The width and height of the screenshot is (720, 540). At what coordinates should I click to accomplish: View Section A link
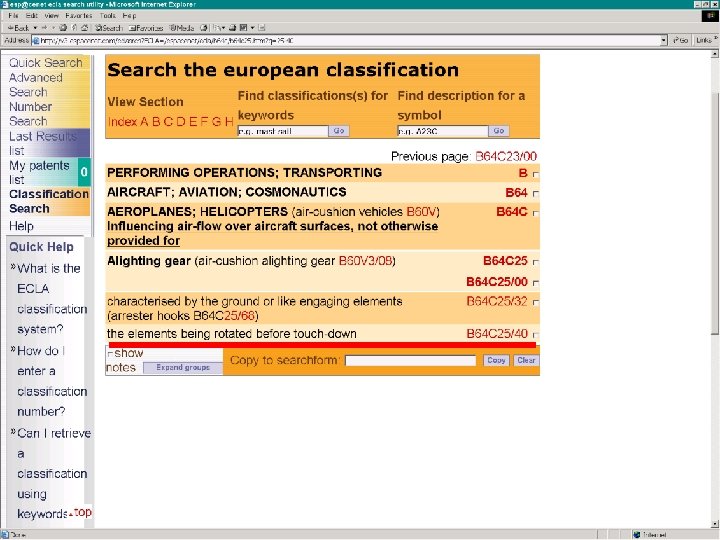click(x=144, y=122)
